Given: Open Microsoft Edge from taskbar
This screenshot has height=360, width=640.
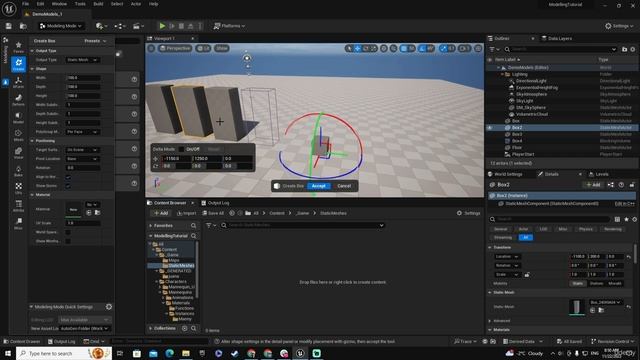Looking at the screenshot, I should pos(169,353).
